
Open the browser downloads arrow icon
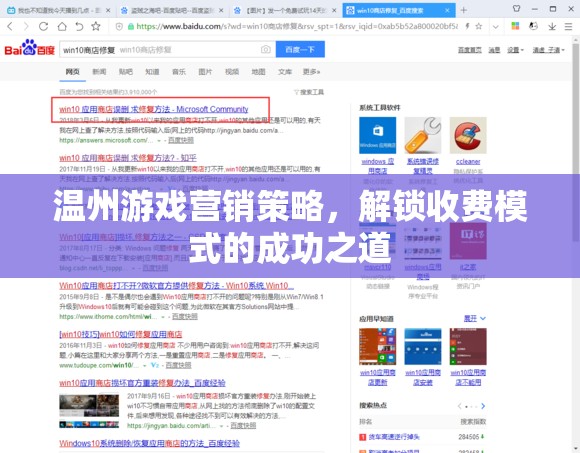click(552, 26)
